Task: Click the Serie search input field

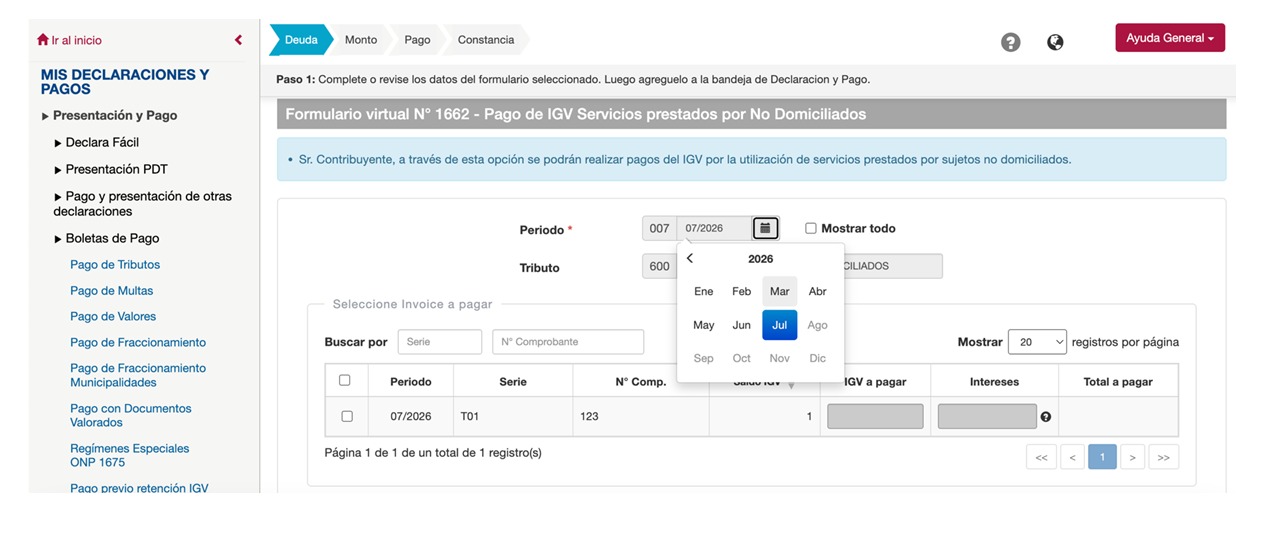Action: 440,342
